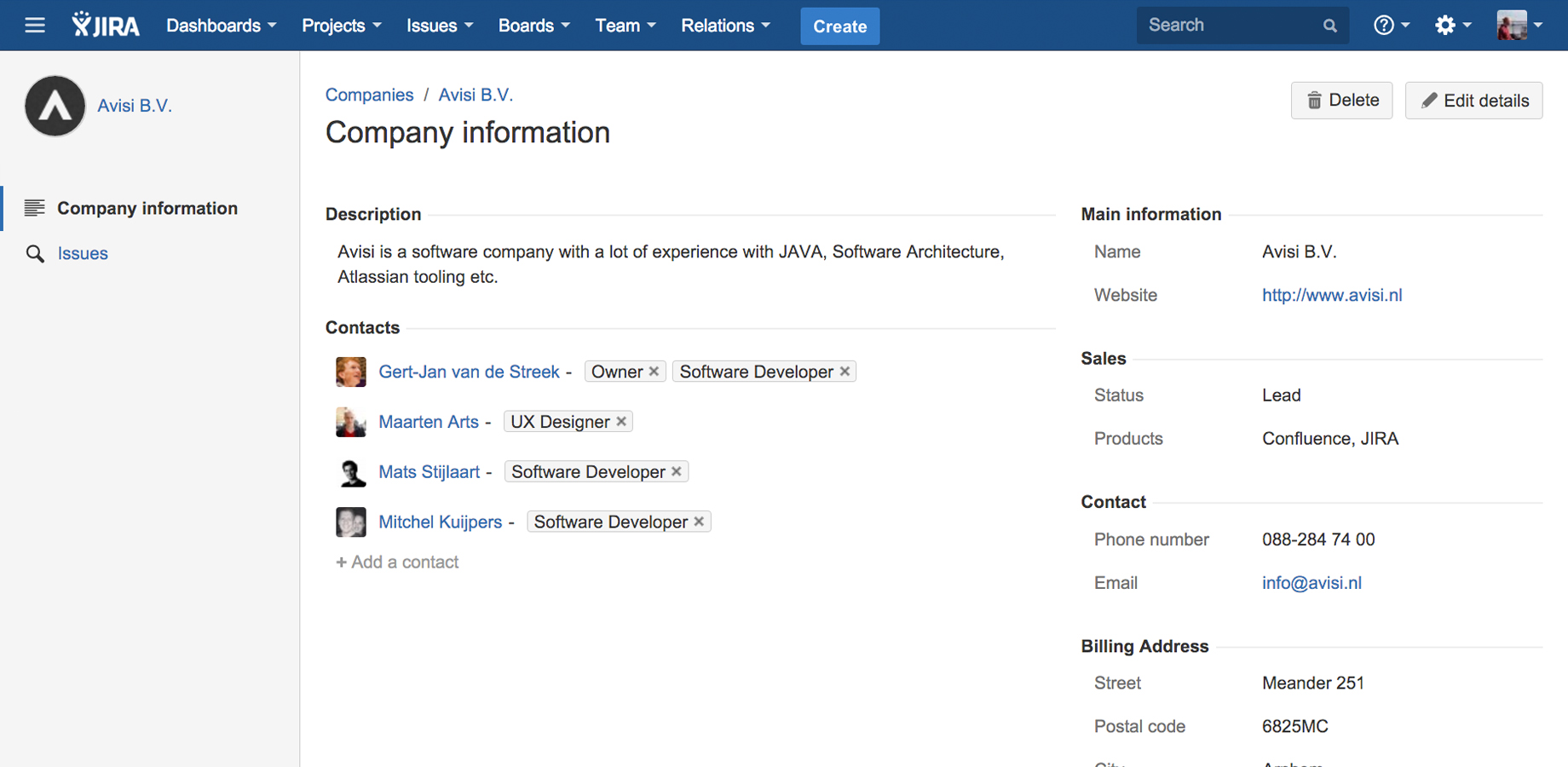Select Company information in the sidebar

(147, 208)
